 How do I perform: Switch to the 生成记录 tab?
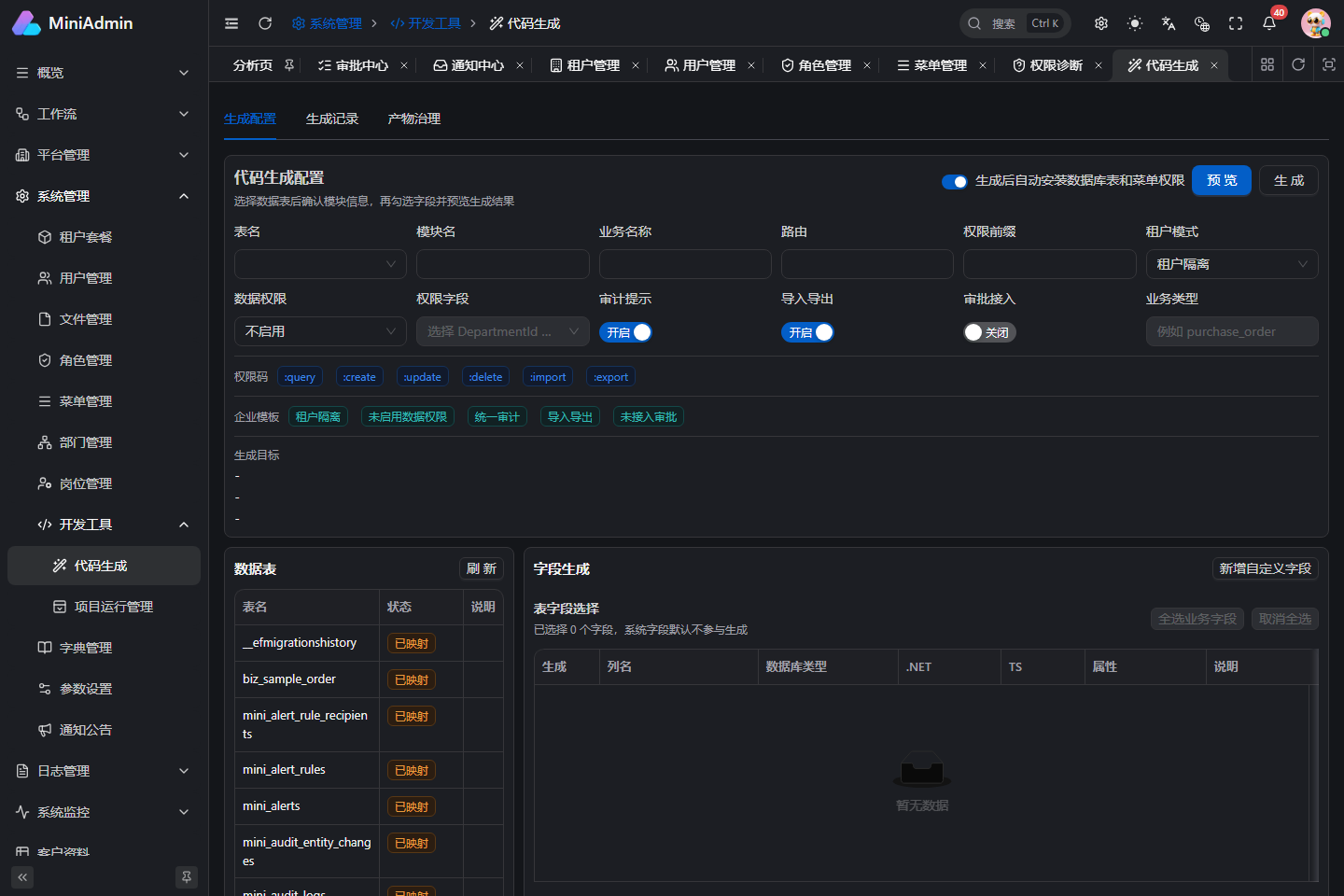click(332, 119)
